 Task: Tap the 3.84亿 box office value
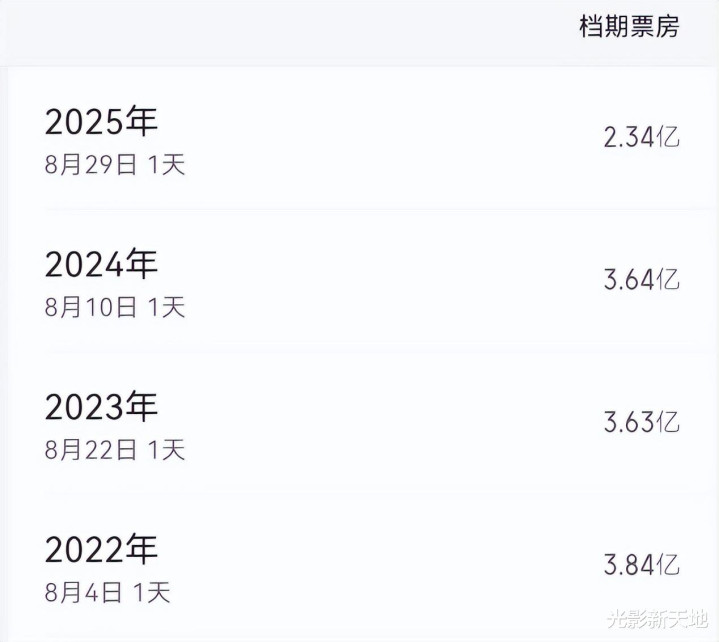pos(641,565)
